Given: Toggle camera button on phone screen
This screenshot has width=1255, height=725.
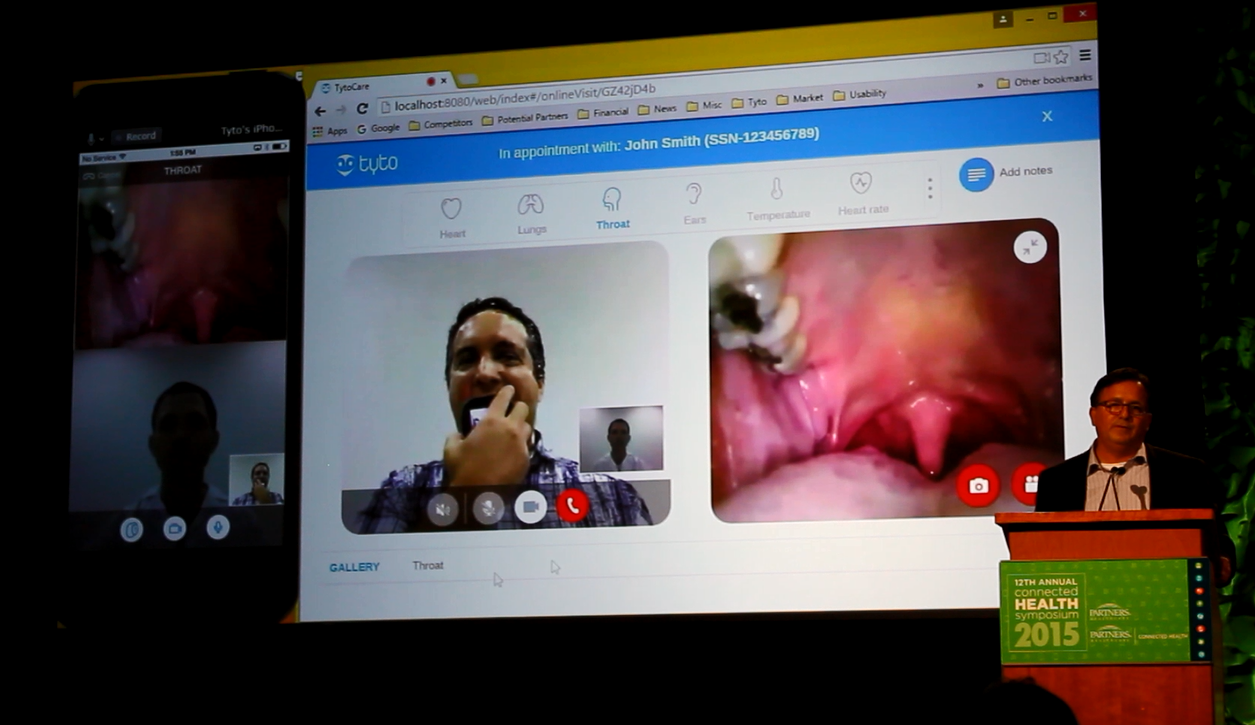Looking at the screenshot, I should pos(174,528).
